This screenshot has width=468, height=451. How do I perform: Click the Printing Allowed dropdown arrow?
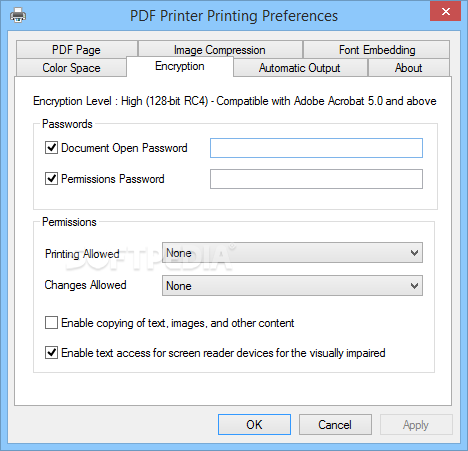point(414,253)
